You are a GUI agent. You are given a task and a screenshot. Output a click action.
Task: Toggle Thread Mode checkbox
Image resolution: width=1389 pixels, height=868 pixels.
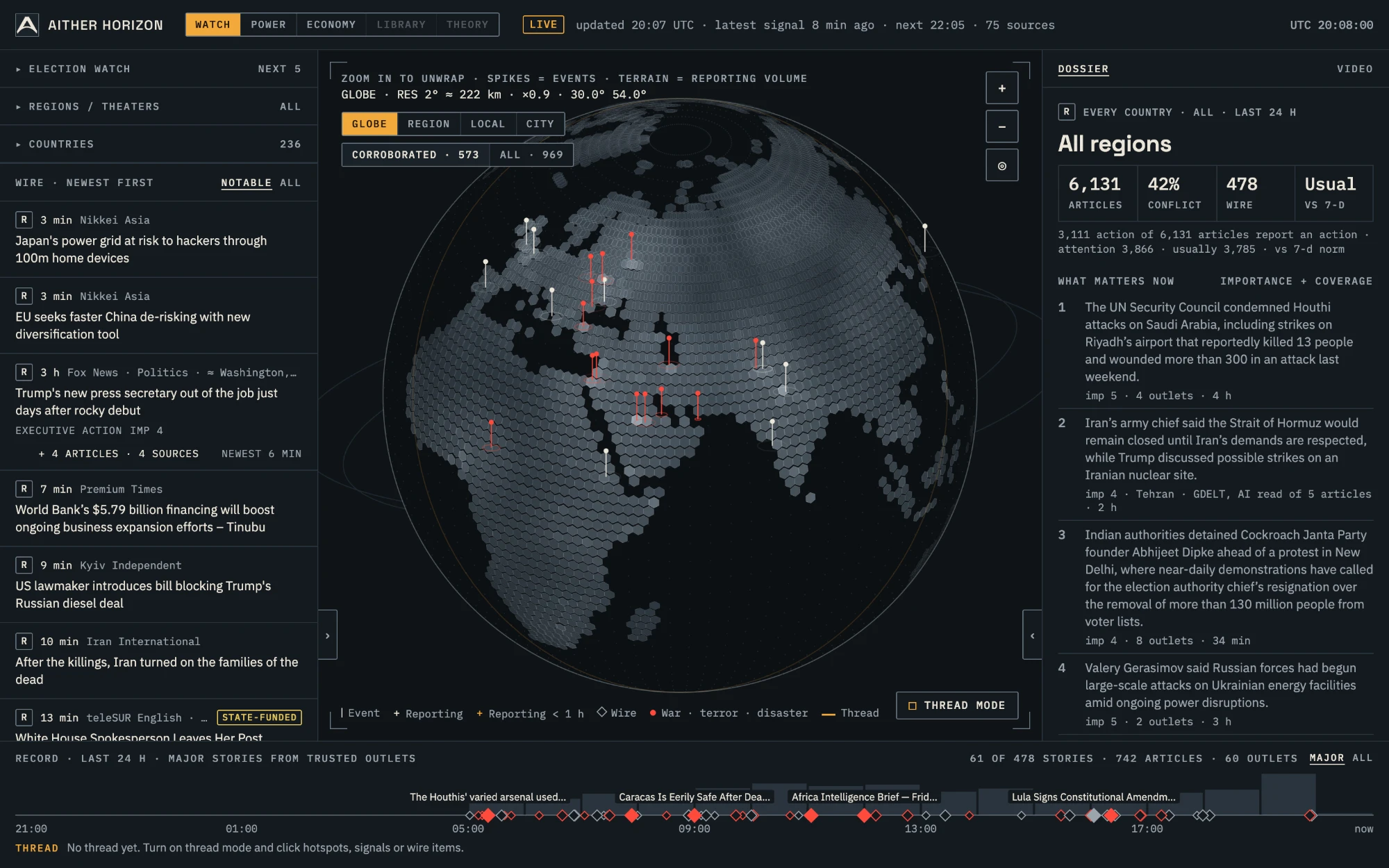[x=957, y=706]
